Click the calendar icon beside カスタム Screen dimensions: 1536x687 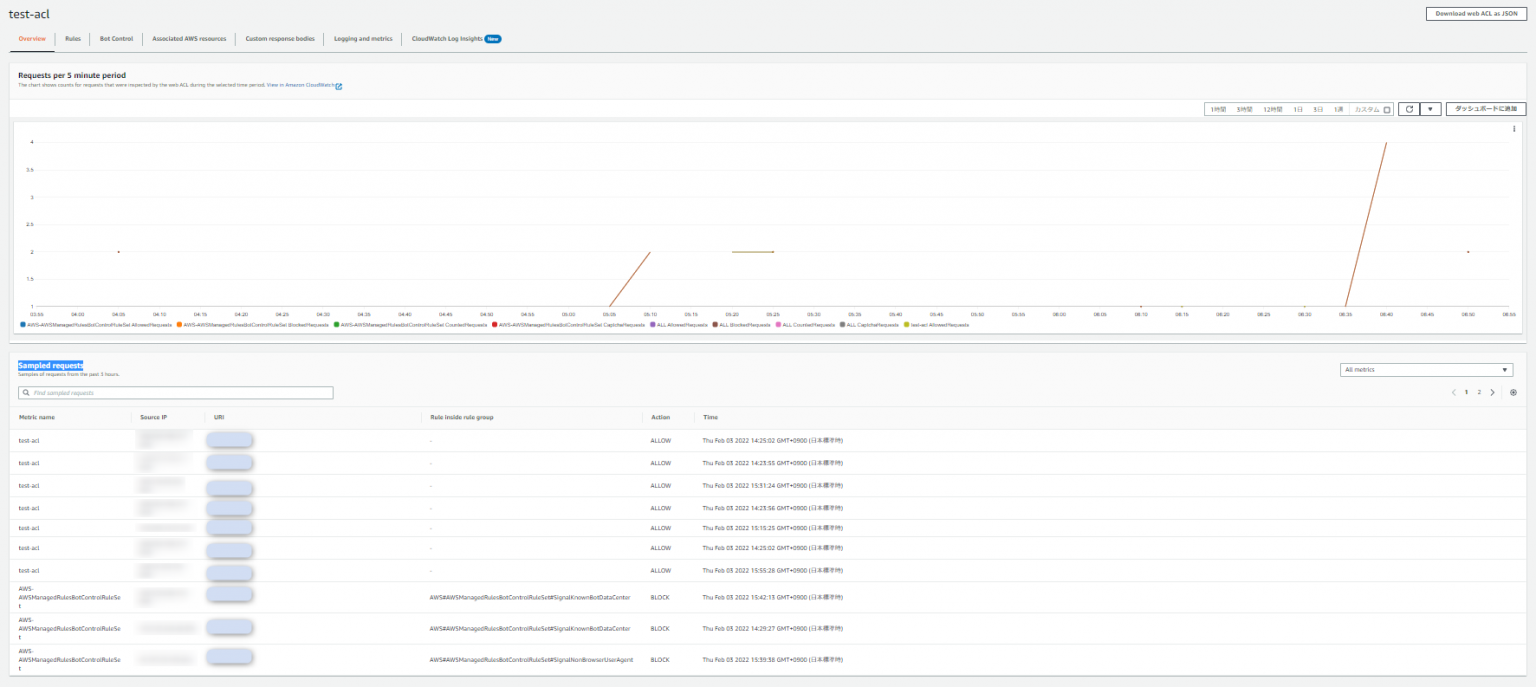(x=1386, y=109)
